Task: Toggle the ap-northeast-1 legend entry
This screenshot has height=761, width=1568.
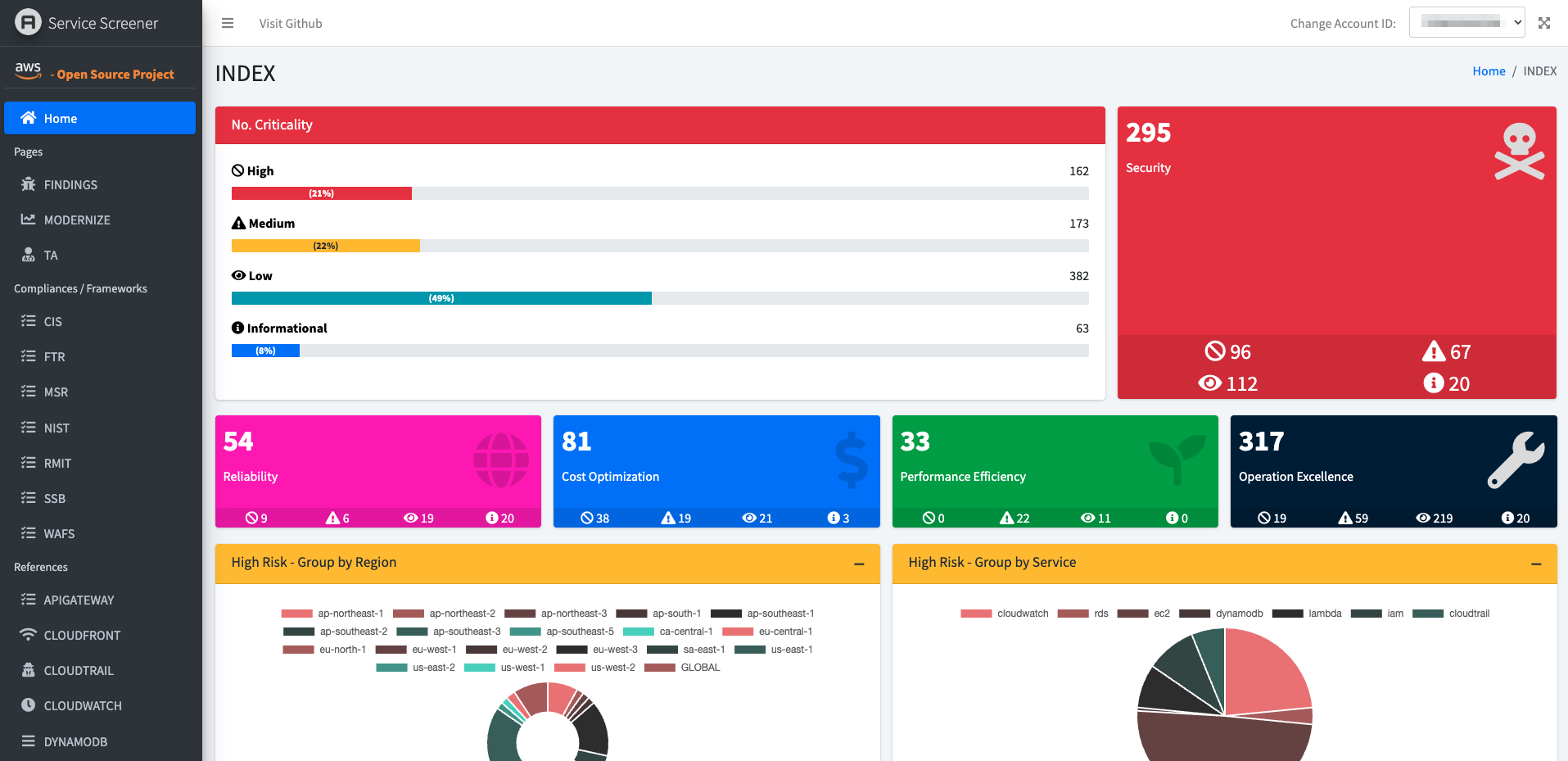Action: pyautogui.click(x=350, y=613)
